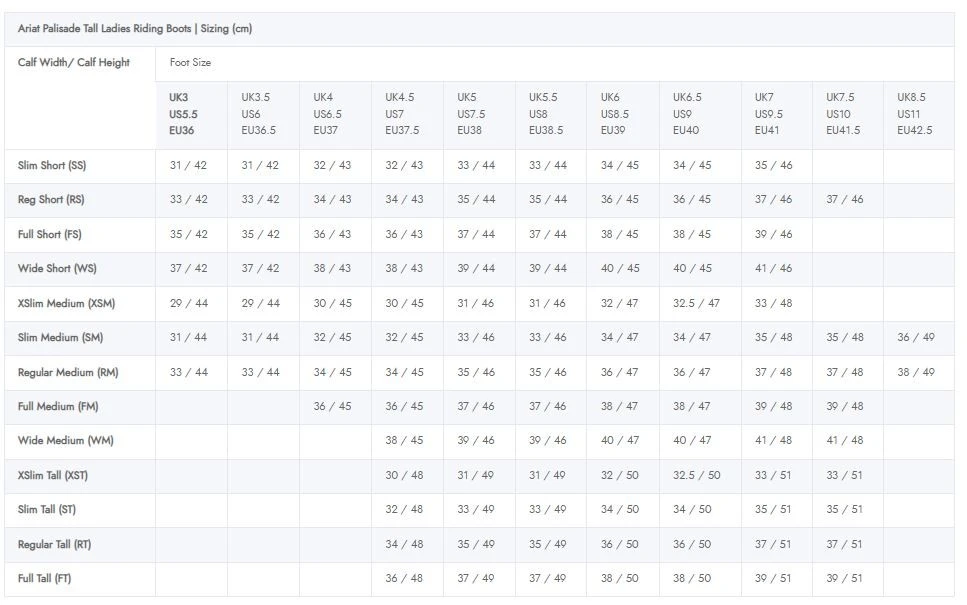Select the Calf Width/ Calf Height header
This screenshot has height=605, width=967.
[x=74, y=62]
